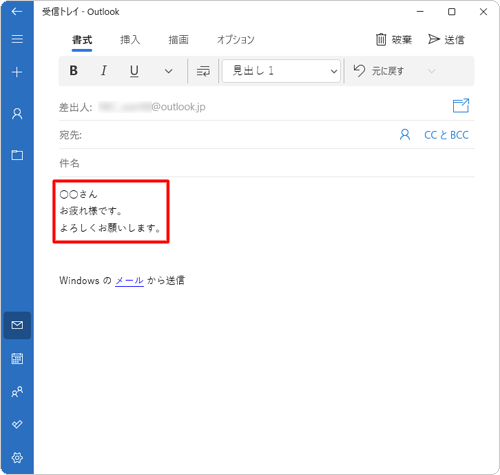Click sender address @outlook.jp
This screenshot has width=500, height=475.
coord(178,107)
